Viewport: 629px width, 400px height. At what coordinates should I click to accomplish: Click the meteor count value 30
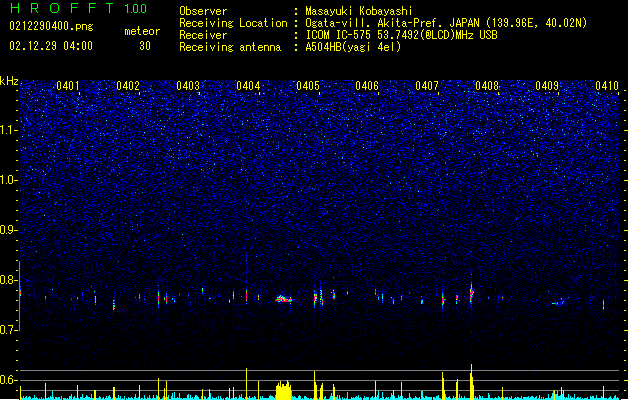[145, 46]
